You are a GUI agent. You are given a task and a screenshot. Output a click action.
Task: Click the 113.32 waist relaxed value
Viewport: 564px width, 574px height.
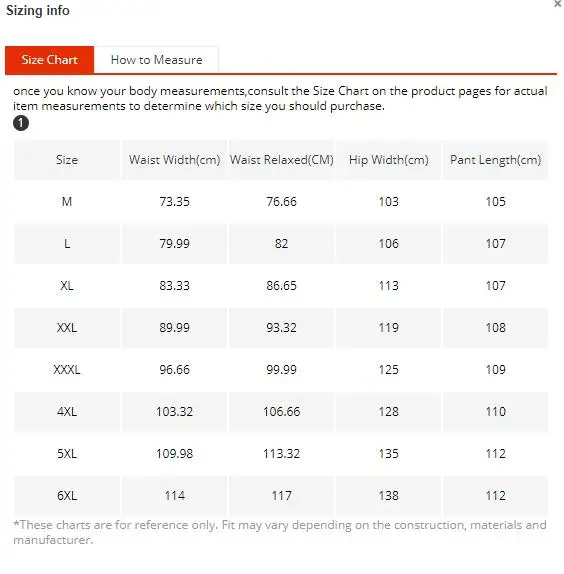pos(281,454)
